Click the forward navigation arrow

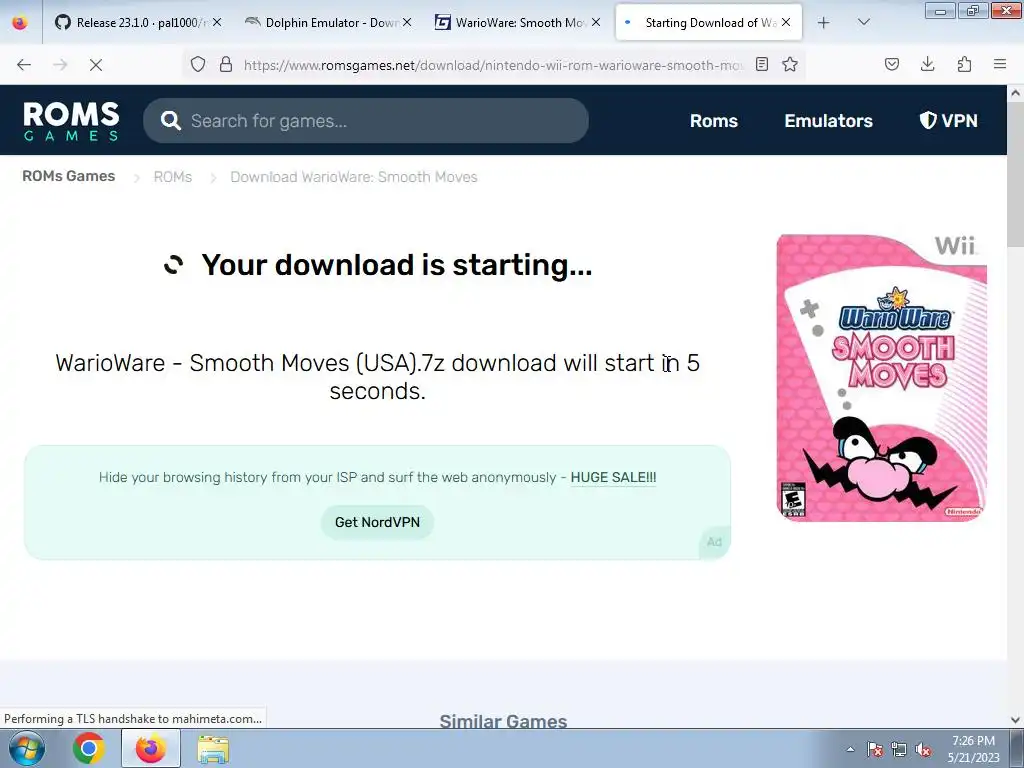tap(60, 65)
